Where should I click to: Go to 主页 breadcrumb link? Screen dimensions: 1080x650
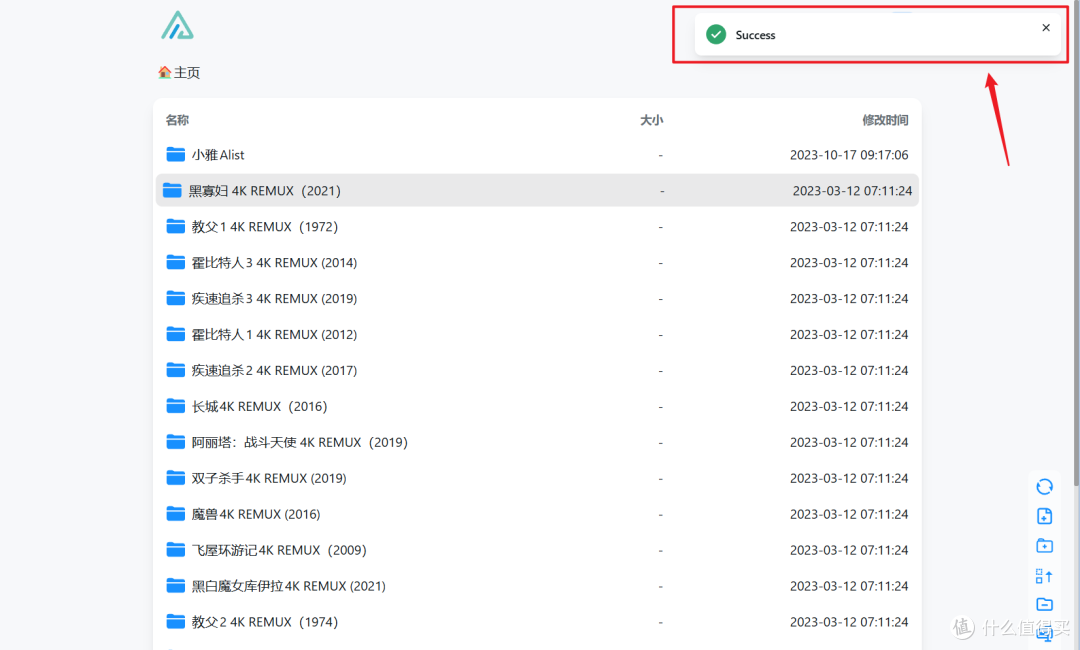(187, 73)
